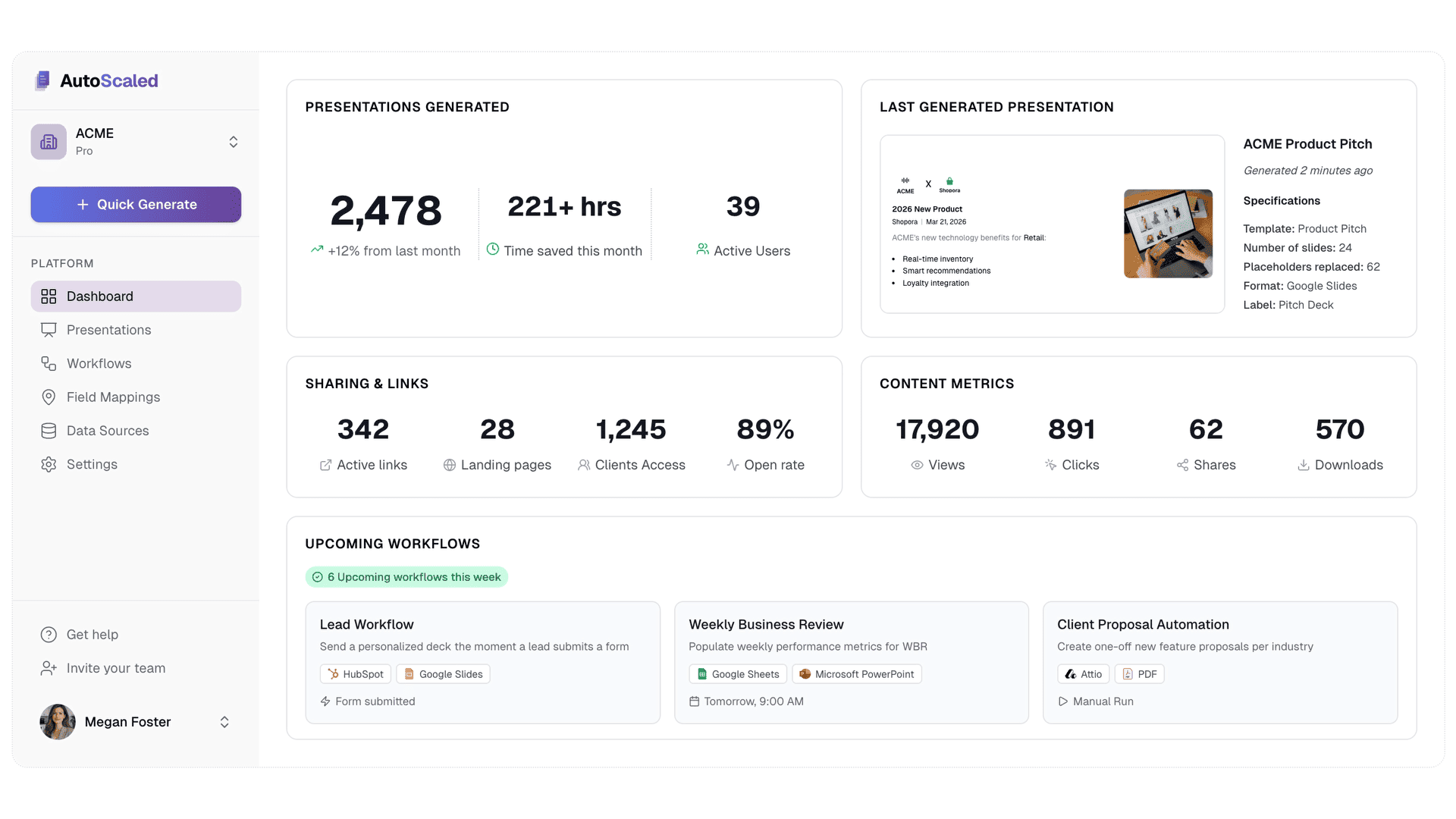Select the Weekly Business Review workflow card
Image resolution: width=1456 pixels, height=819 pixels.
coord(851,662)
